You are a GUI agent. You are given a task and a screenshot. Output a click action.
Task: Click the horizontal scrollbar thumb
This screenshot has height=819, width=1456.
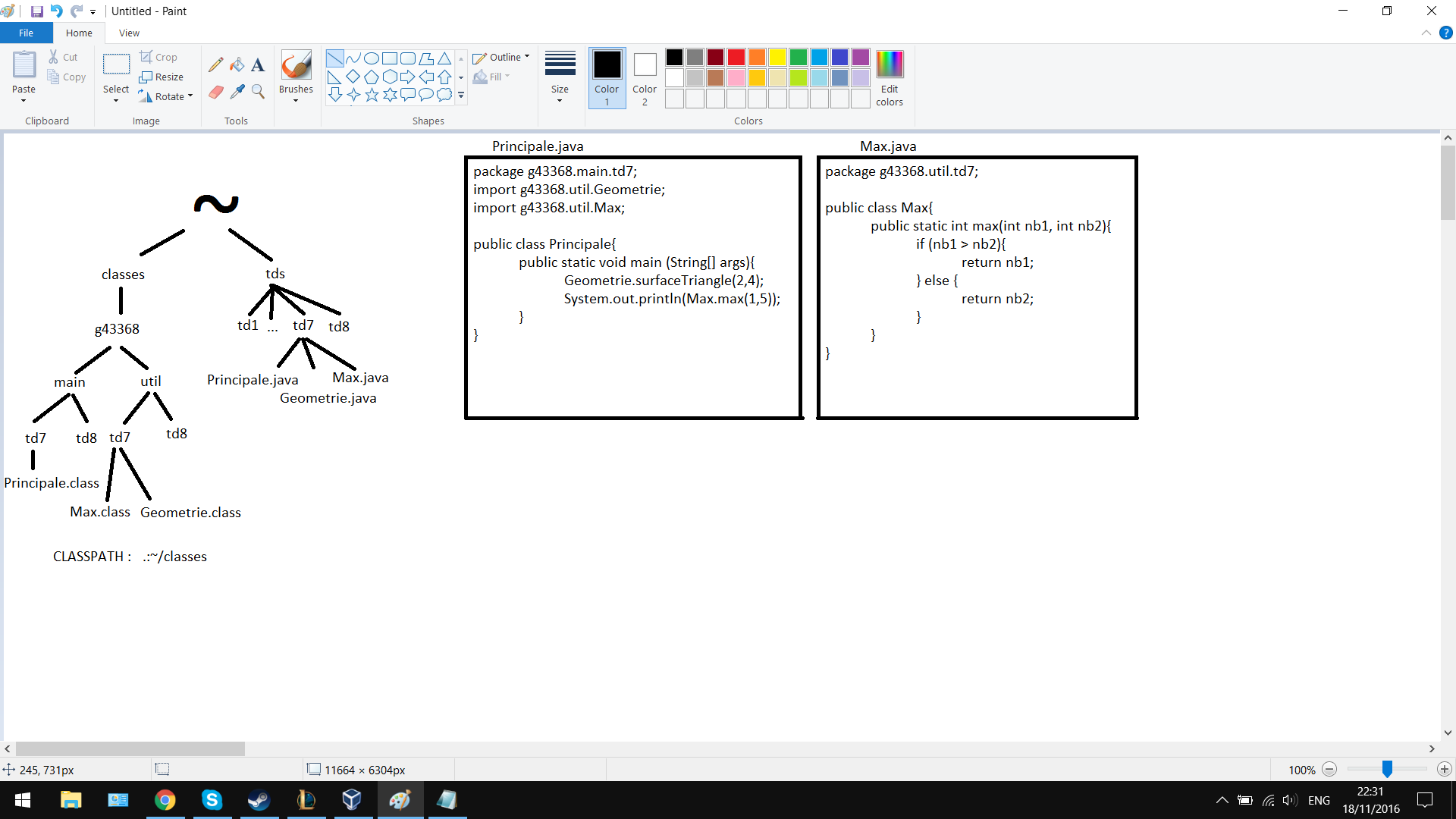click(130, 748)
